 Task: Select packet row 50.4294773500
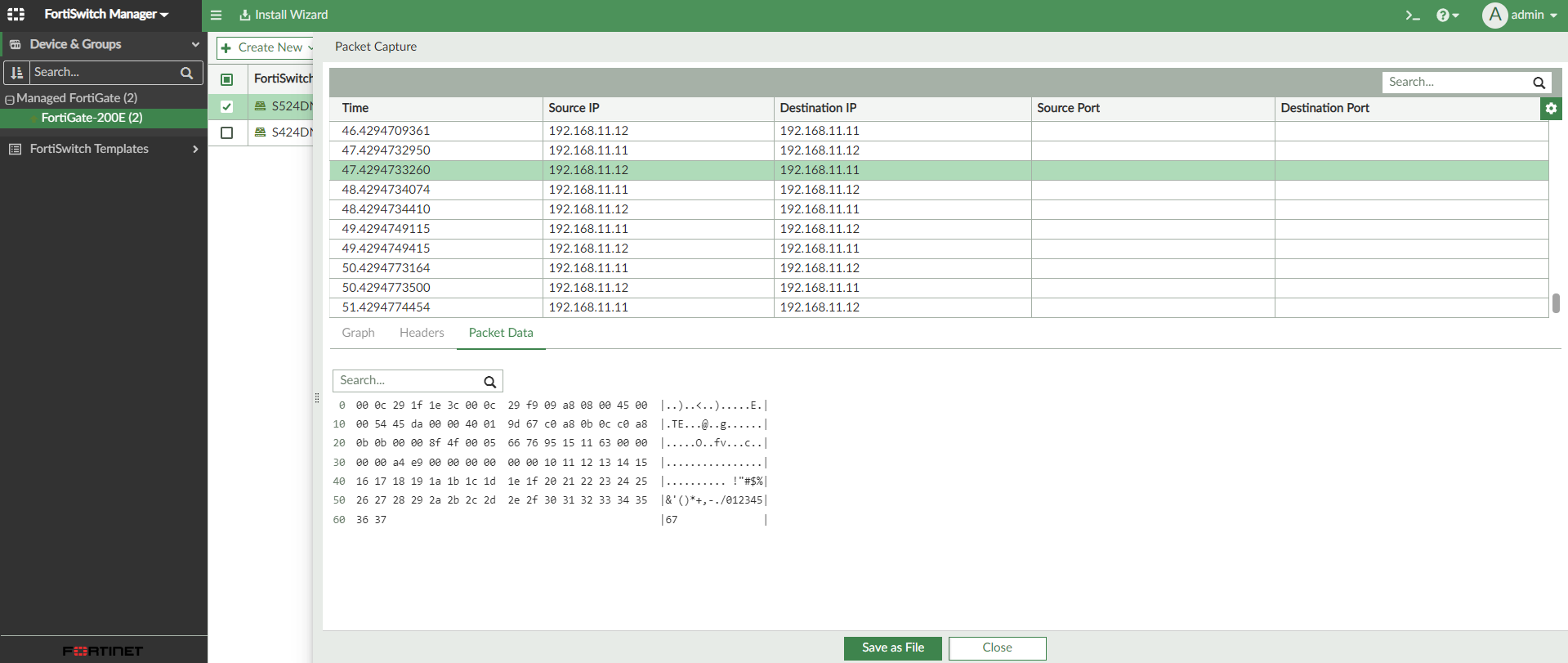point(939,288)
